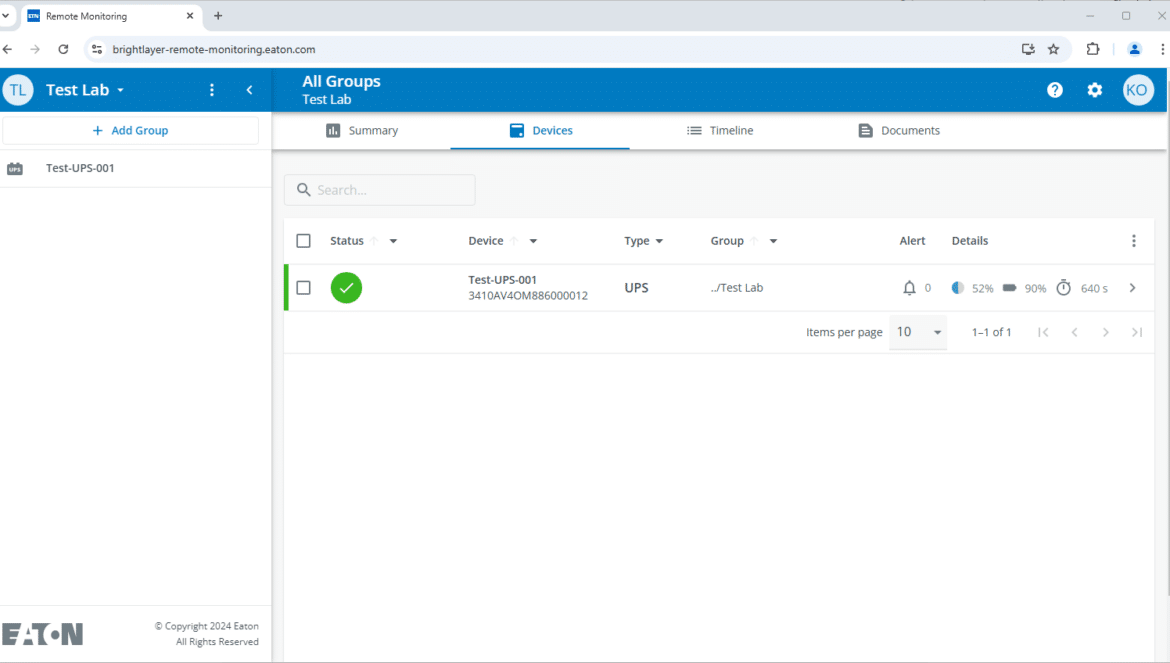The width and height of the screenshot is (1170, 663).
Task: Go back to the previous browser page
Action: pyautogui.click(x=7, y=49)
